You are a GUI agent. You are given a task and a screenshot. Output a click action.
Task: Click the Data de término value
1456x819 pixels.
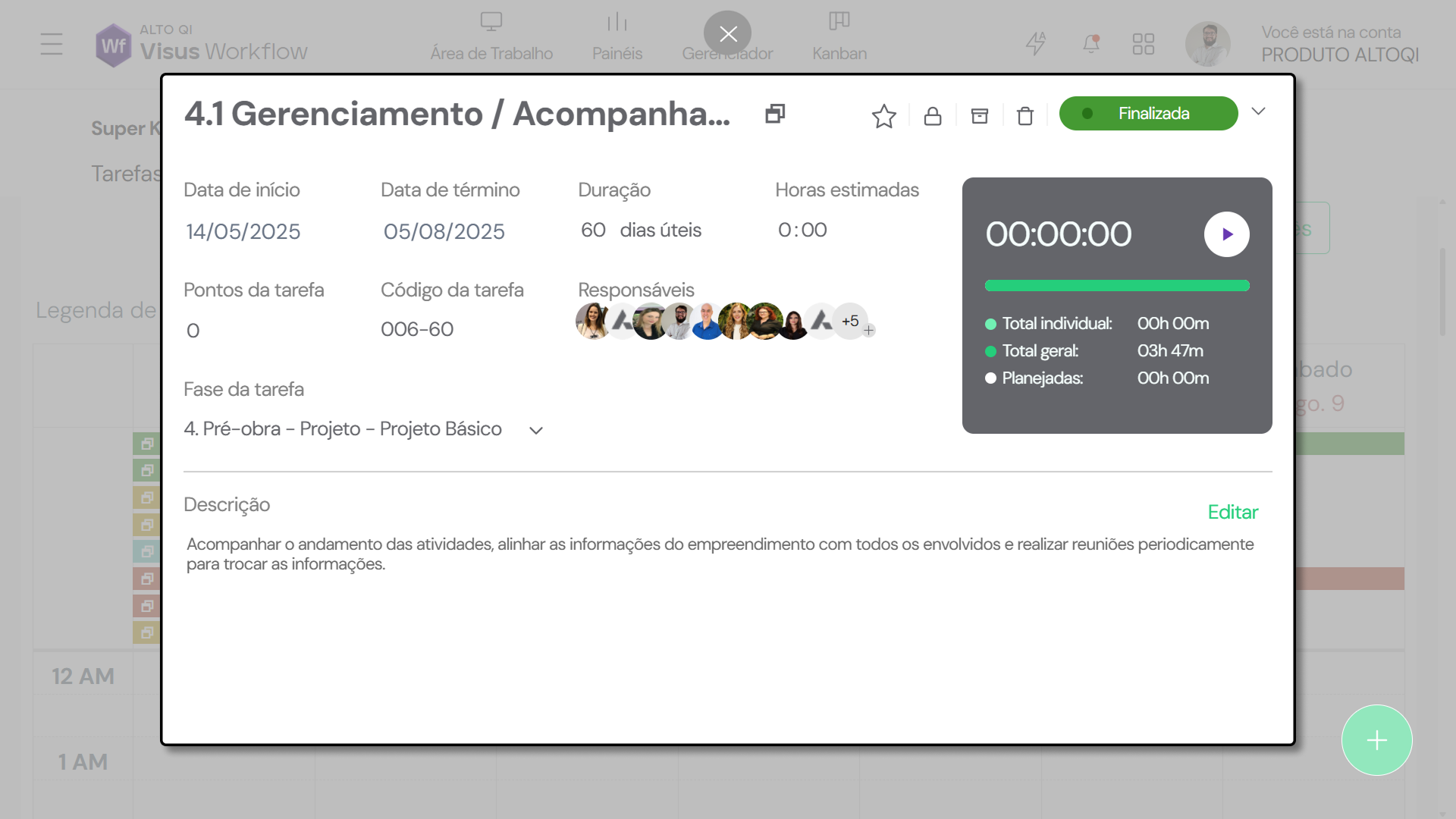[x=444, y=231]
